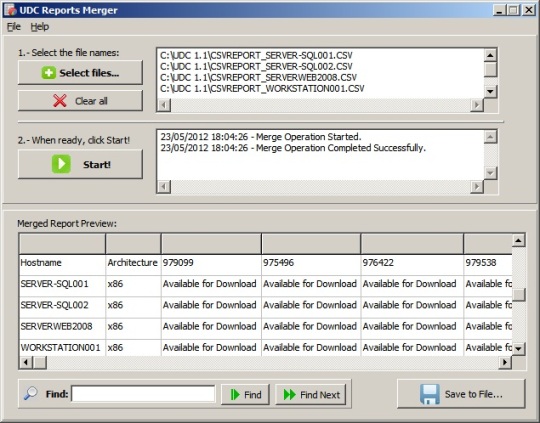Click preview table horizontal scrollbar thumb
Image resolution: width=540 pixels, height=423 pixels.
pyautogui.click(x=39, y=362)
